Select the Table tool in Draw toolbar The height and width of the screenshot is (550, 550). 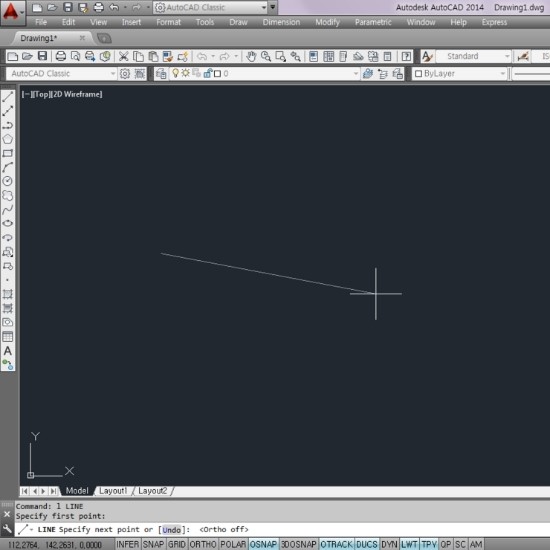pyautogui.click(x=8, y=337)
